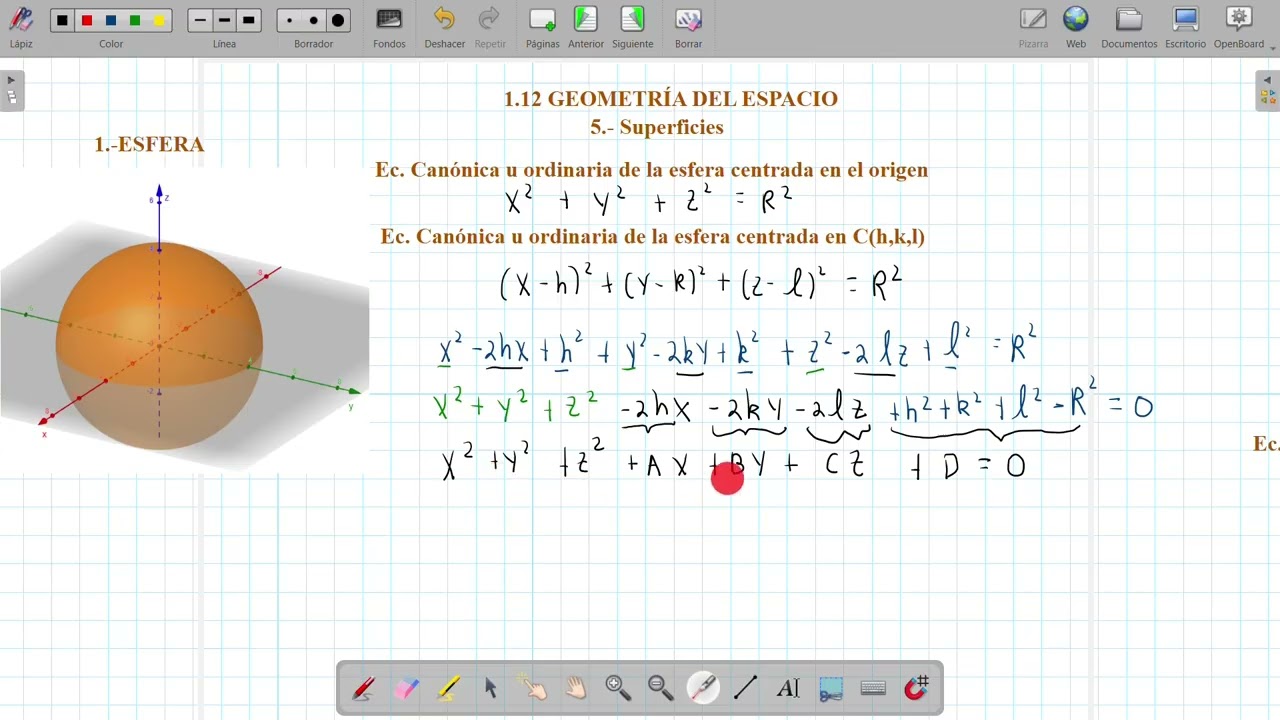Add a new page with Páginas

tap(543, 27)
